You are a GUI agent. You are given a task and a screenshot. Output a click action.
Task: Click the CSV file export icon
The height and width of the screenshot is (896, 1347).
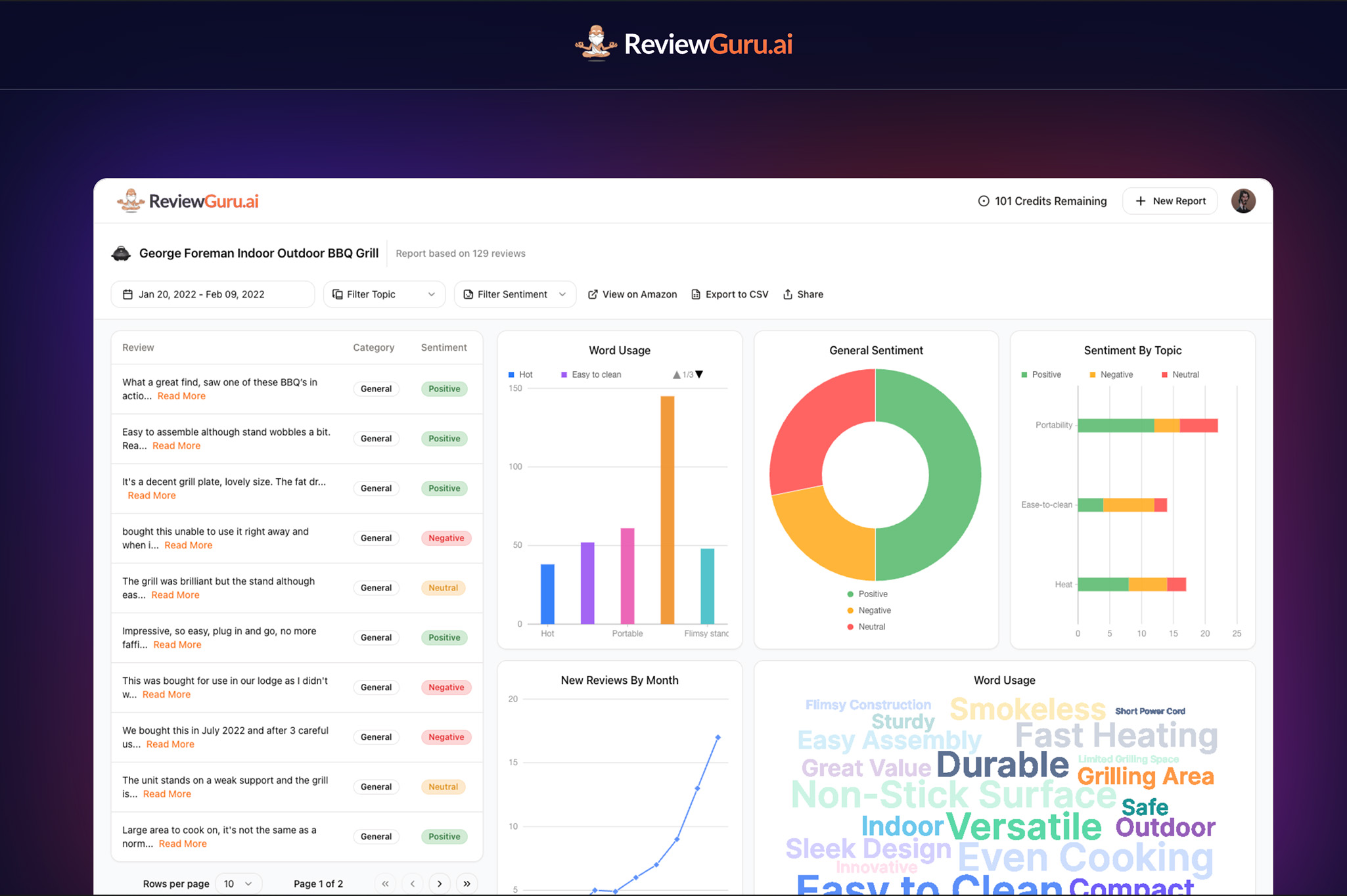coord(696,294)
